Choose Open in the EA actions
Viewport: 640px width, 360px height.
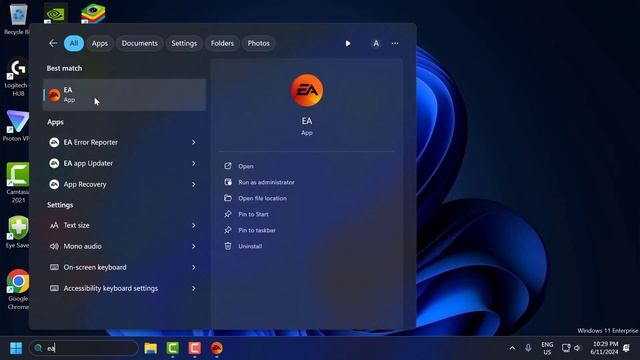tap(246, 166)
